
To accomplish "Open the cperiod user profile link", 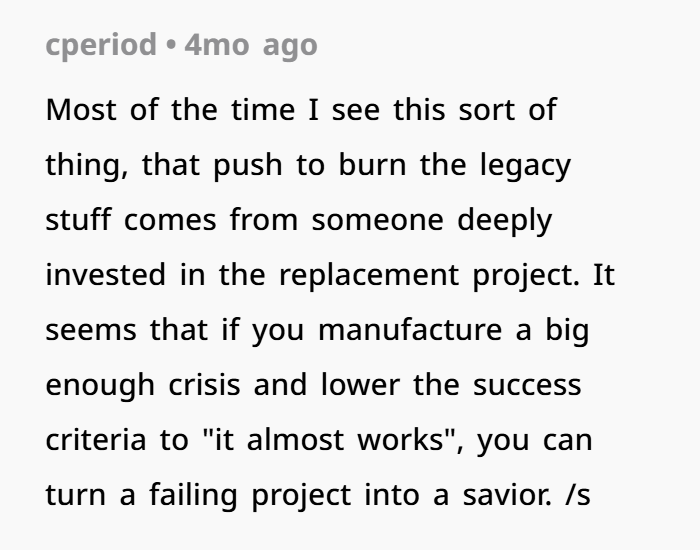I will (101, 45).
